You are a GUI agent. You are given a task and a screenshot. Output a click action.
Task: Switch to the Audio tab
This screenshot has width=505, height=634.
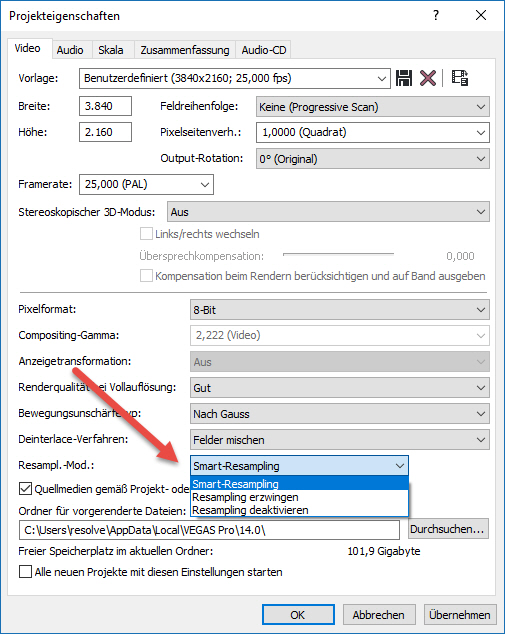(x=70, y=50)
